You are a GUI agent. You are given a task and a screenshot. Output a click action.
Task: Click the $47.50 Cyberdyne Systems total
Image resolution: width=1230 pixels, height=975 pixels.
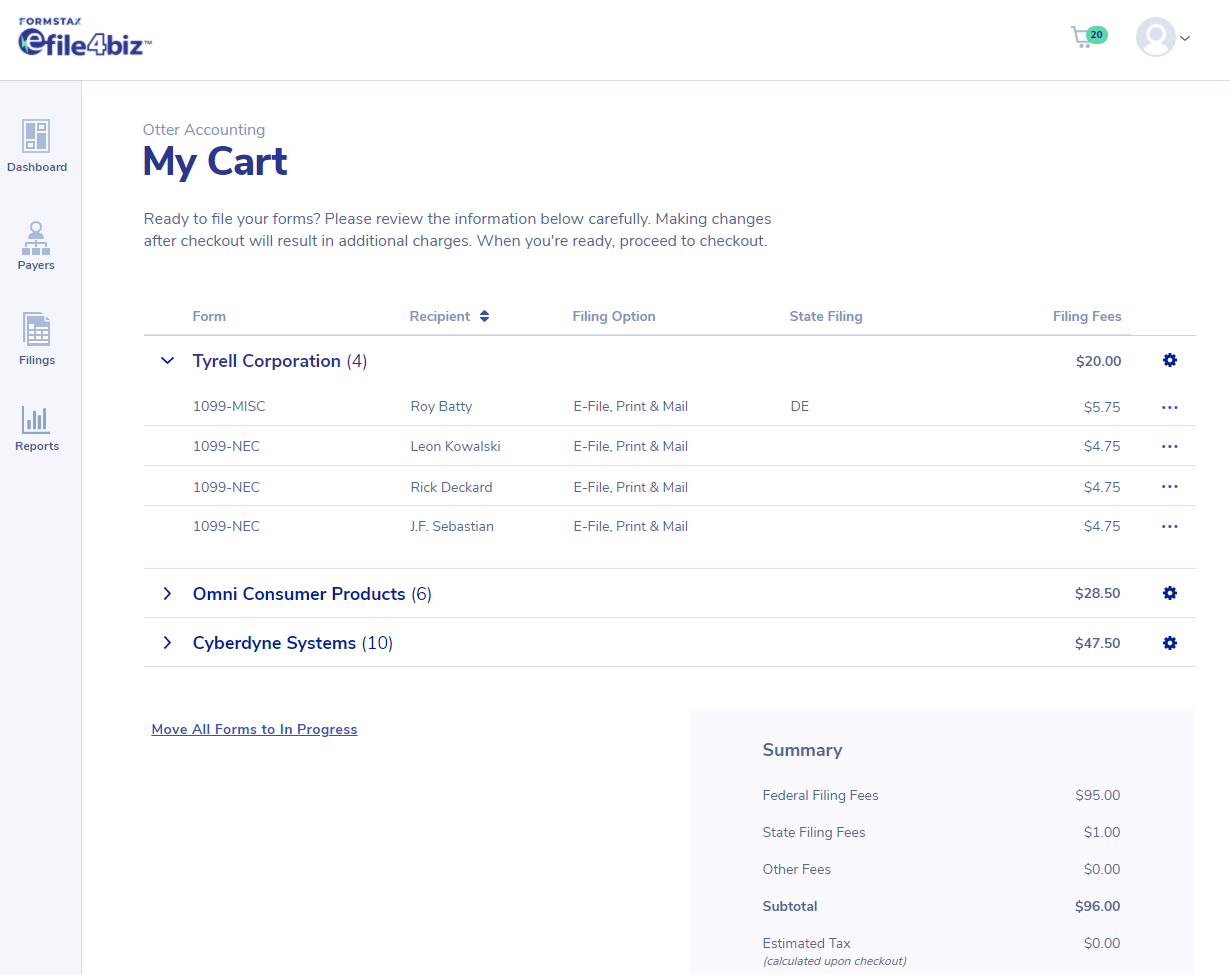click(x=1098, y=643)
